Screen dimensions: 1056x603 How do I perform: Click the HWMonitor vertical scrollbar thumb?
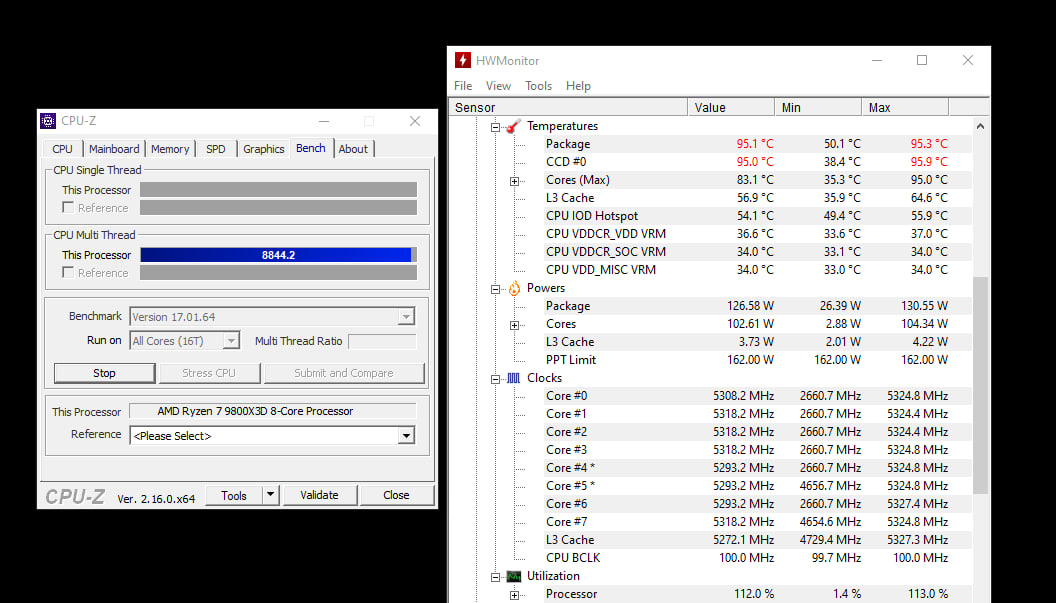point(980,385)
